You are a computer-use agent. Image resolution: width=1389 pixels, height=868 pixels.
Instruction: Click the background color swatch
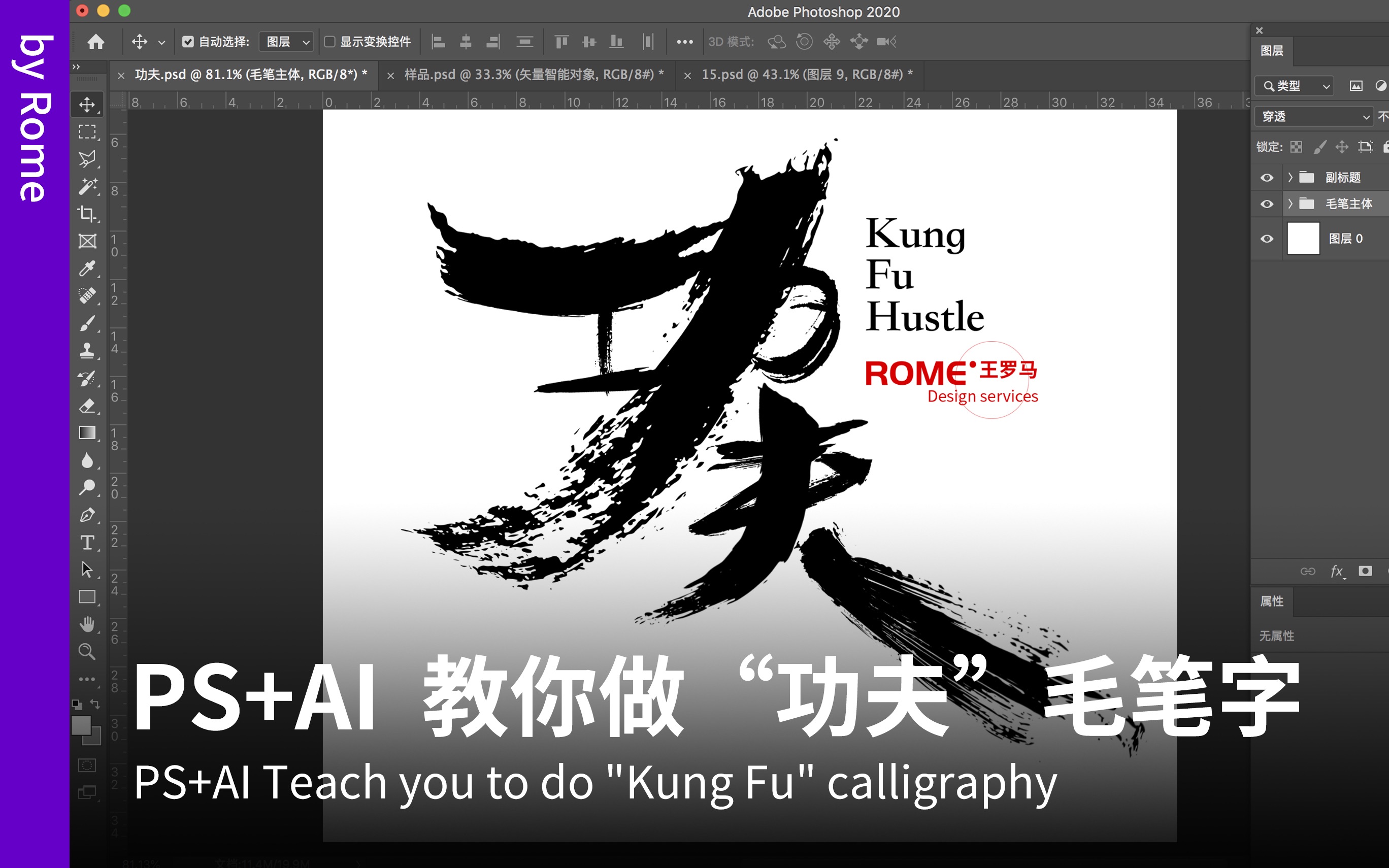click(x=95, y=740)
